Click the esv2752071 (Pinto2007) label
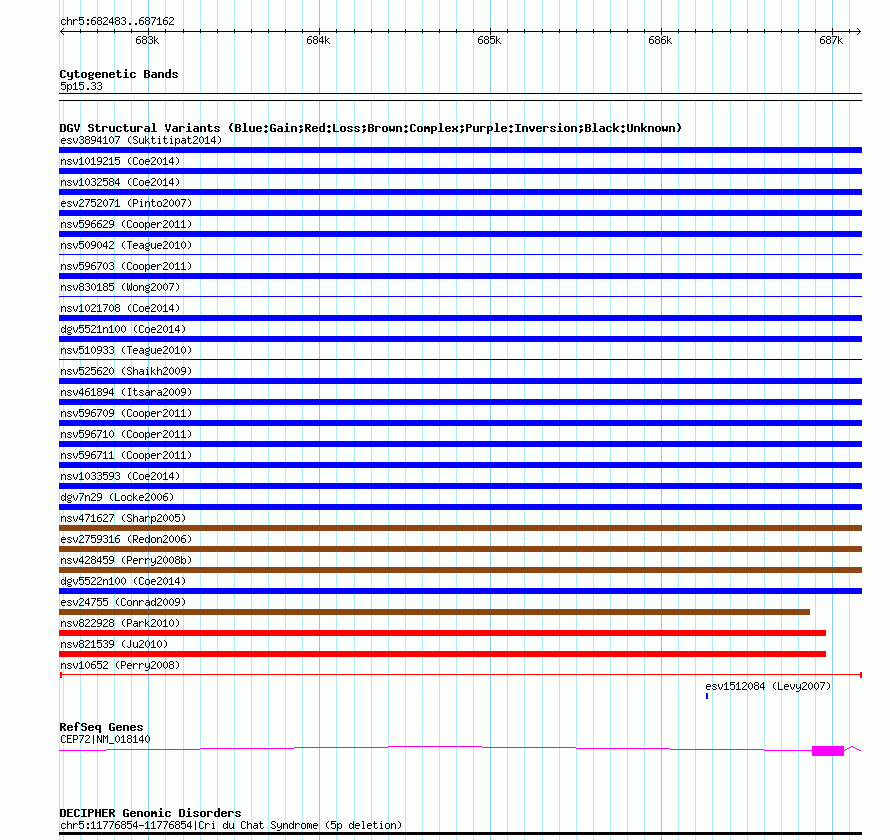890x840 pixels. (126, 203)
